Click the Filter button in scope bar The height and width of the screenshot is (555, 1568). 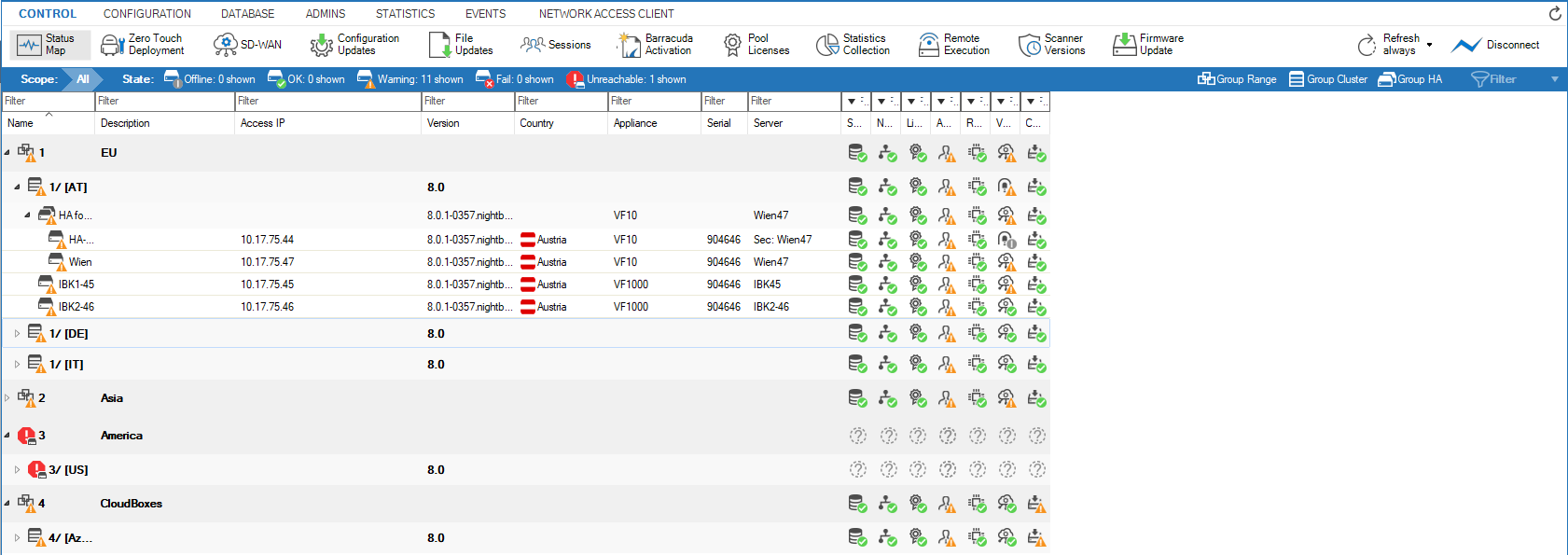(1493, 79)
